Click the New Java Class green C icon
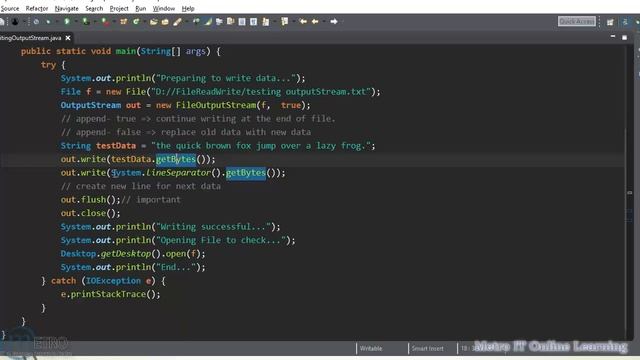Viewport: 640px width, 360px height. click(136, 22)
